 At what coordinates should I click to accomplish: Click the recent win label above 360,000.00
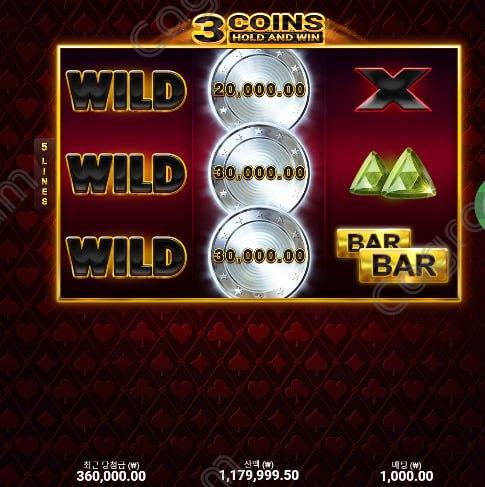111,465
